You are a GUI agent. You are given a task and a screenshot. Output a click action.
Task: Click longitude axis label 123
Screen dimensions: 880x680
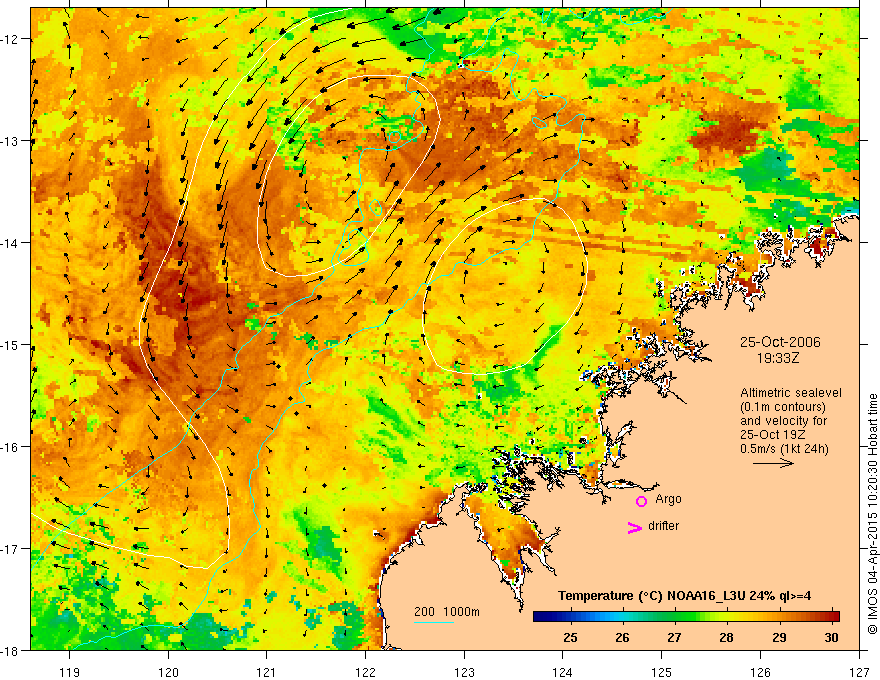click(464, 672)
